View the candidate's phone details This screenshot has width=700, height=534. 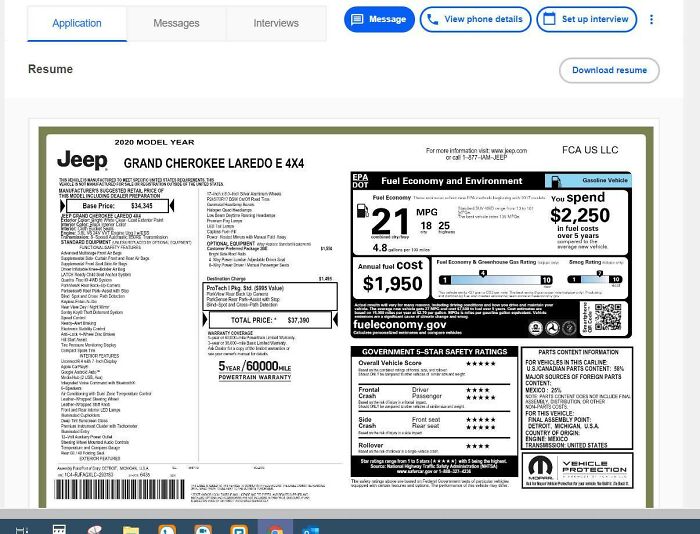475,19
